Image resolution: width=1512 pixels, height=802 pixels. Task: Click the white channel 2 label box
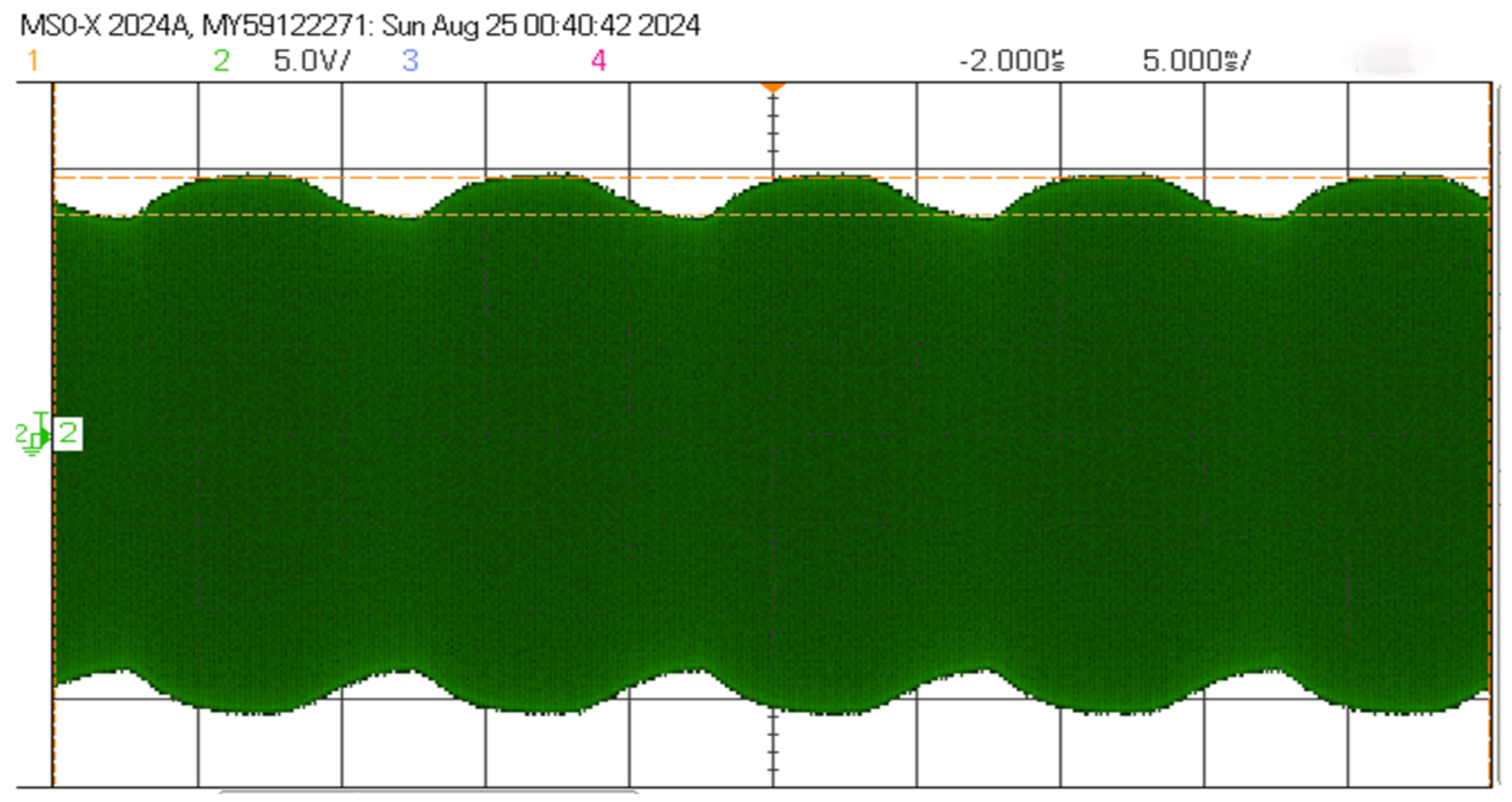point(68,434)
